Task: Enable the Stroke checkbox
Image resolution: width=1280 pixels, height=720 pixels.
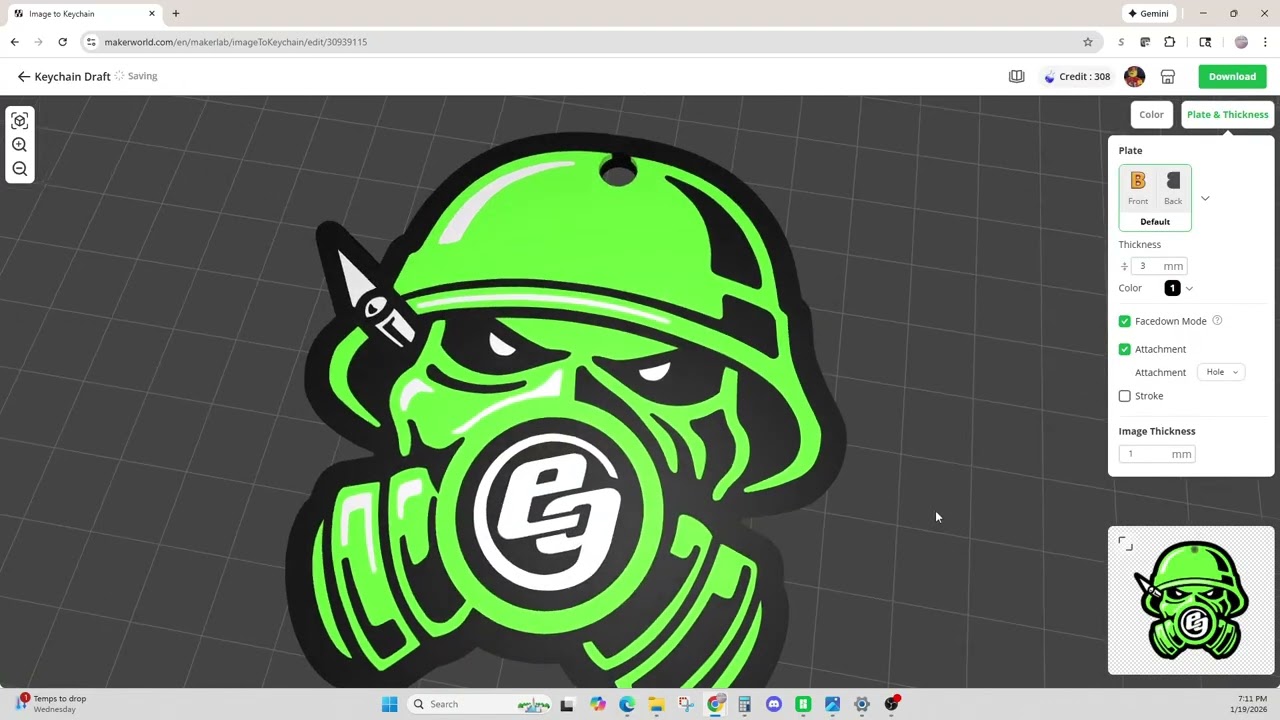Action: [x=1124, y=396]
